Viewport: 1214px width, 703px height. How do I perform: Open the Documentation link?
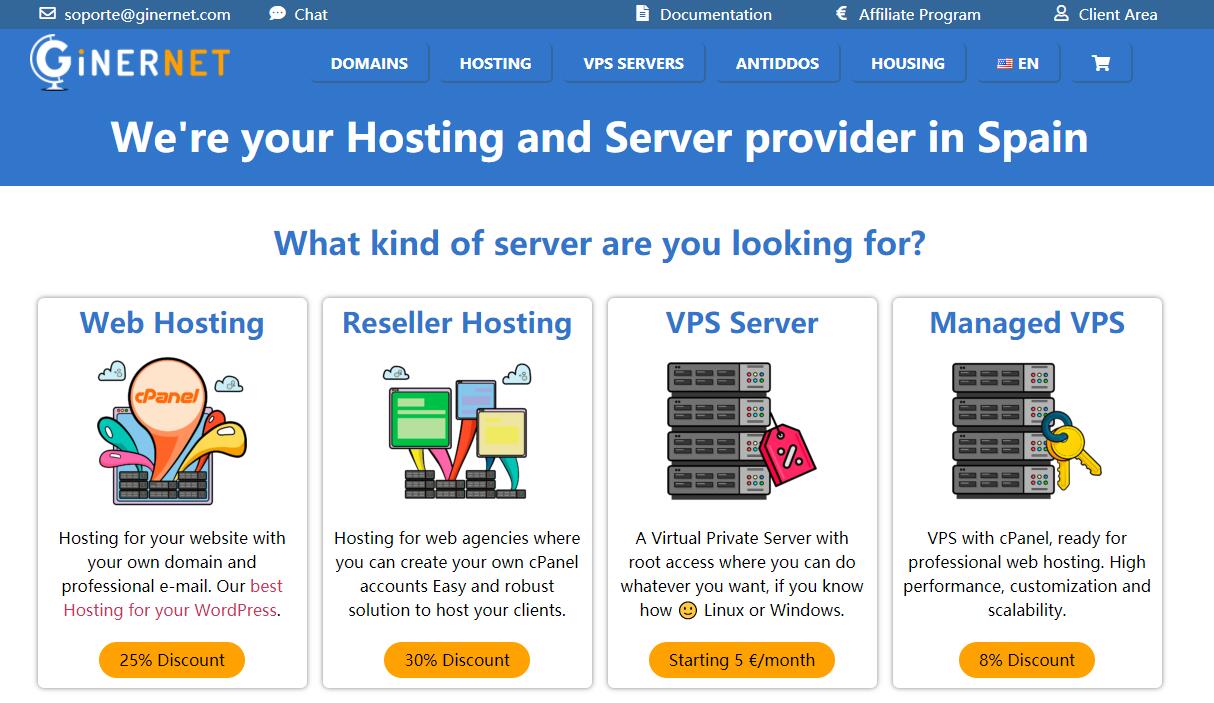716,15
